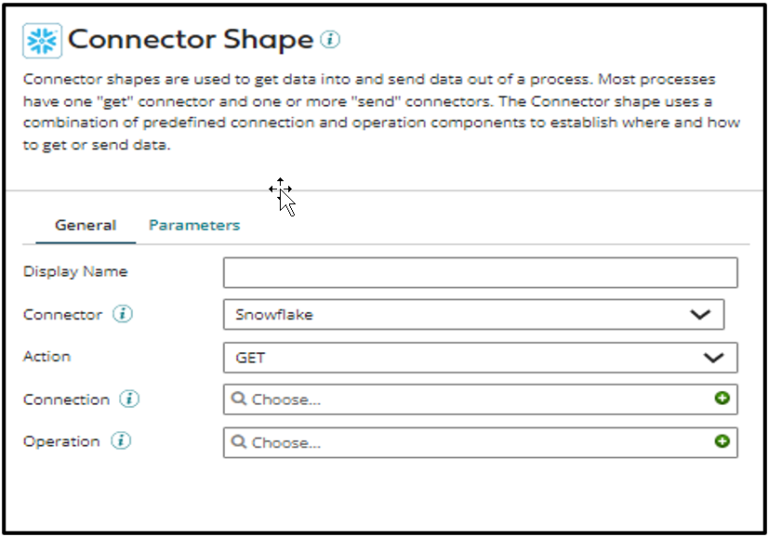Click info icon beside Connector Shape title
This screenshot has width=768, height=536.
click(331, 40)
